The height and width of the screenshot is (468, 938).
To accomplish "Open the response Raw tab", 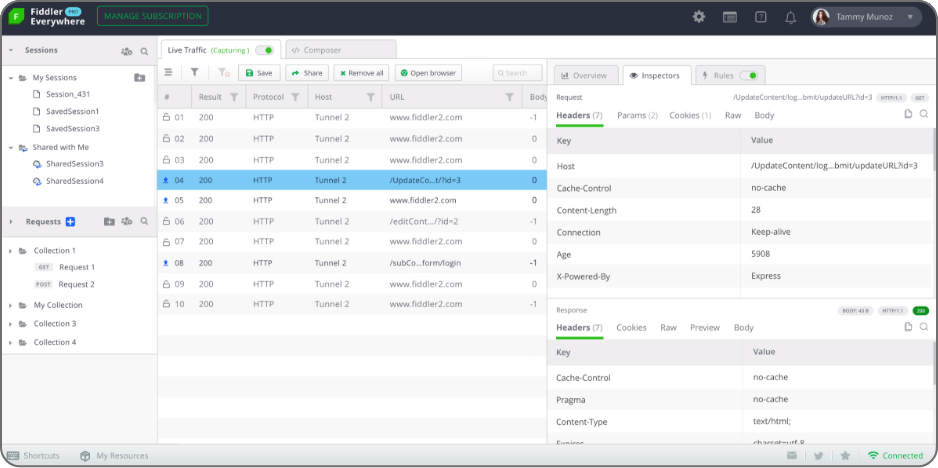I will [x=668, y=327].
